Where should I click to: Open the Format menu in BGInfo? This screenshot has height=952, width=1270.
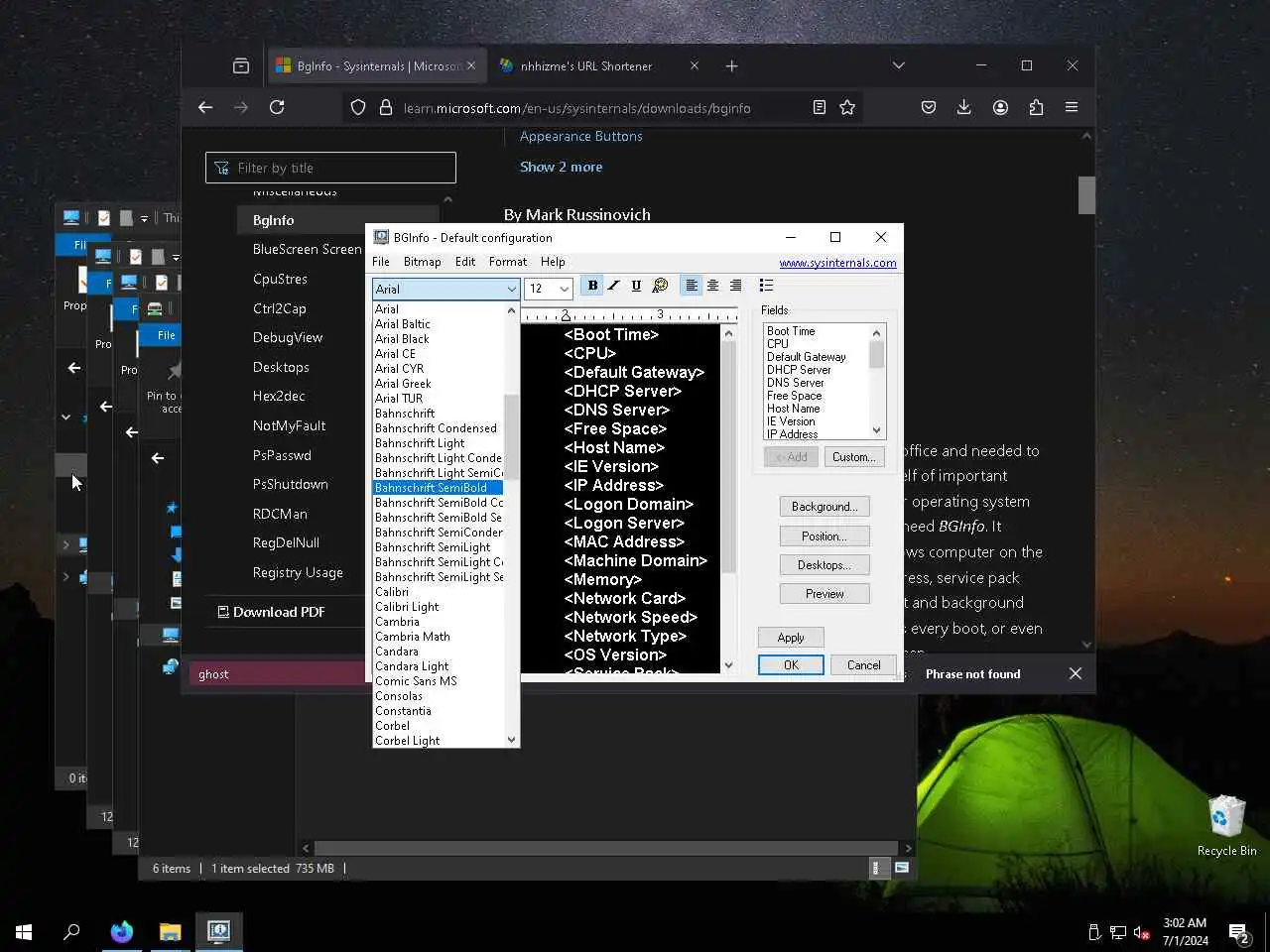[x=508, y=262]
